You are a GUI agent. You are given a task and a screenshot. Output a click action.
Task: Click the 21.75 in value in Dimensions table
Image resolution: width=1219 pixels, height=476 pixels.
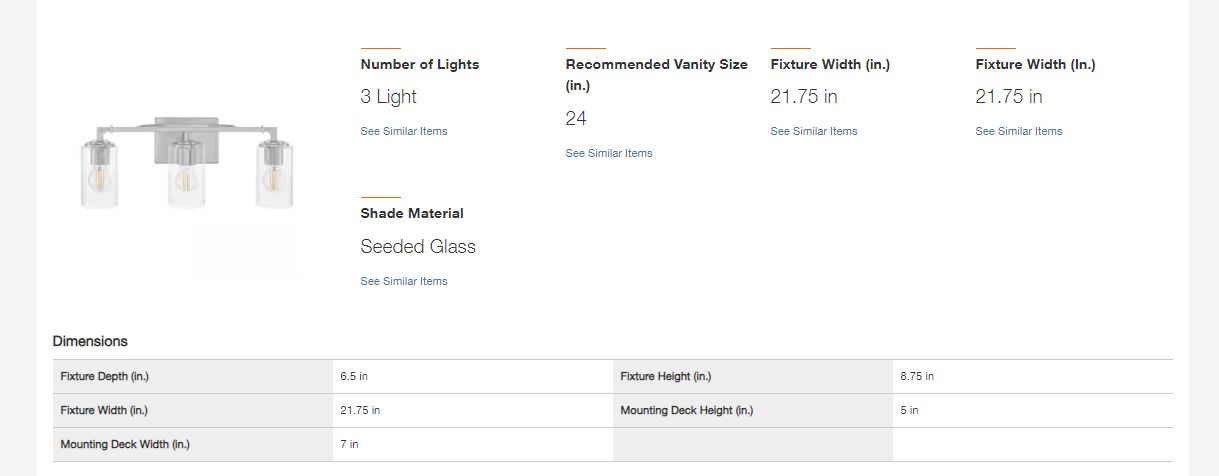[360, 411]
